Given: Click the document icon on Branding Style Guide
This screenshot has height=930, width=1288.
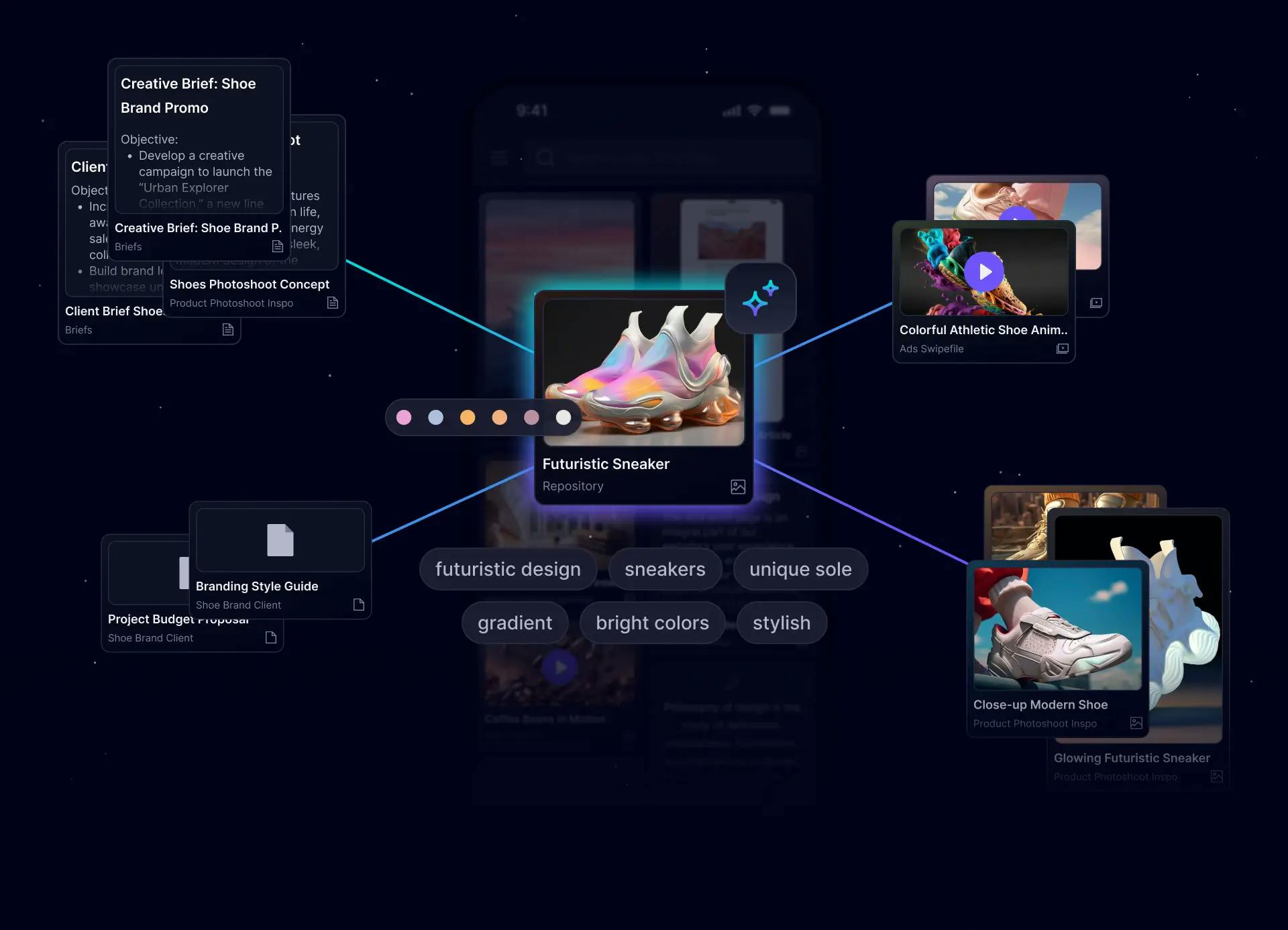Looking at the screenshot, I should click(x=359, y=604).
